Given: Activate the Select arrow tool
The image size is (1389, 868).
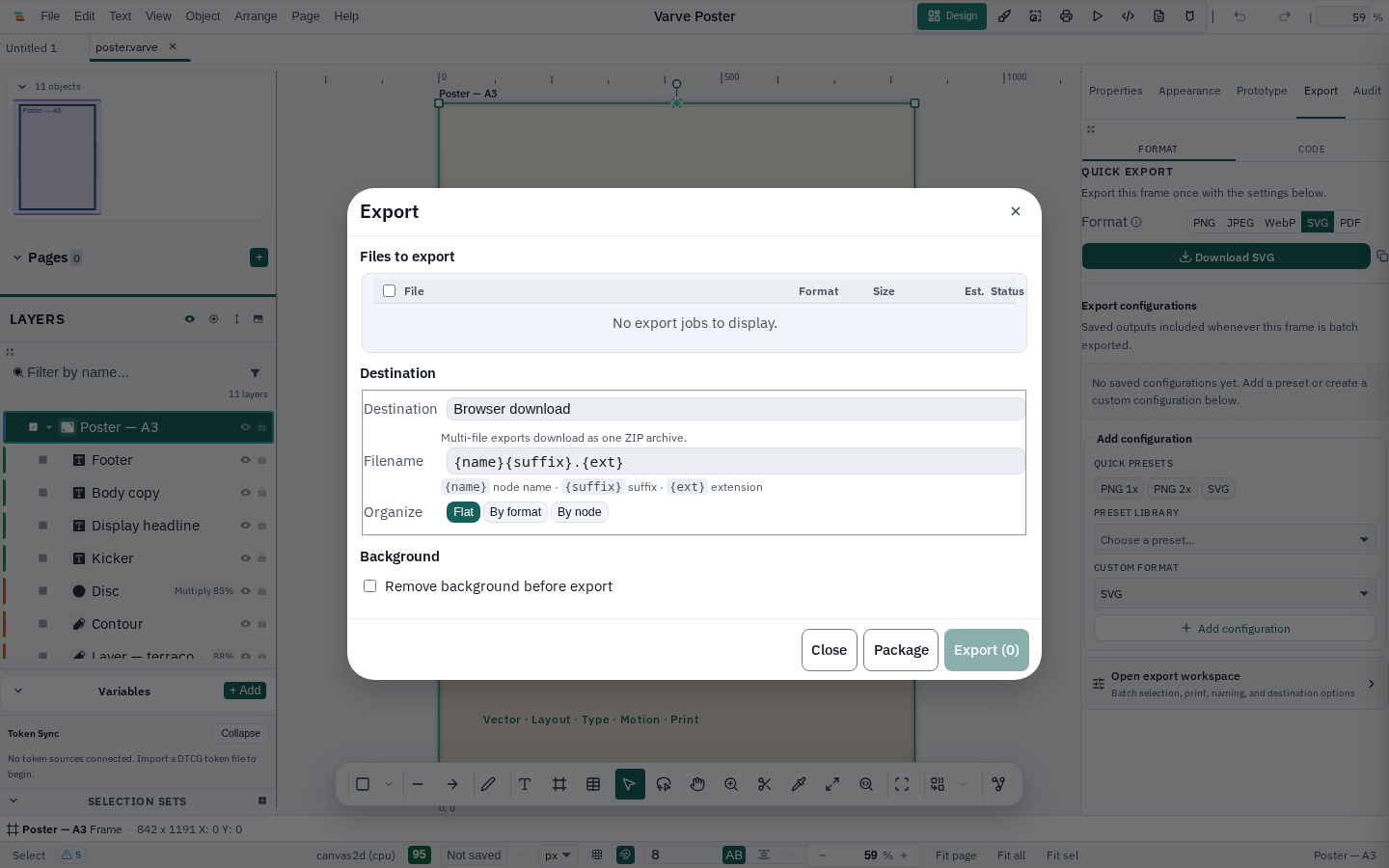Looking at the screenshot, I should point(630,784).
